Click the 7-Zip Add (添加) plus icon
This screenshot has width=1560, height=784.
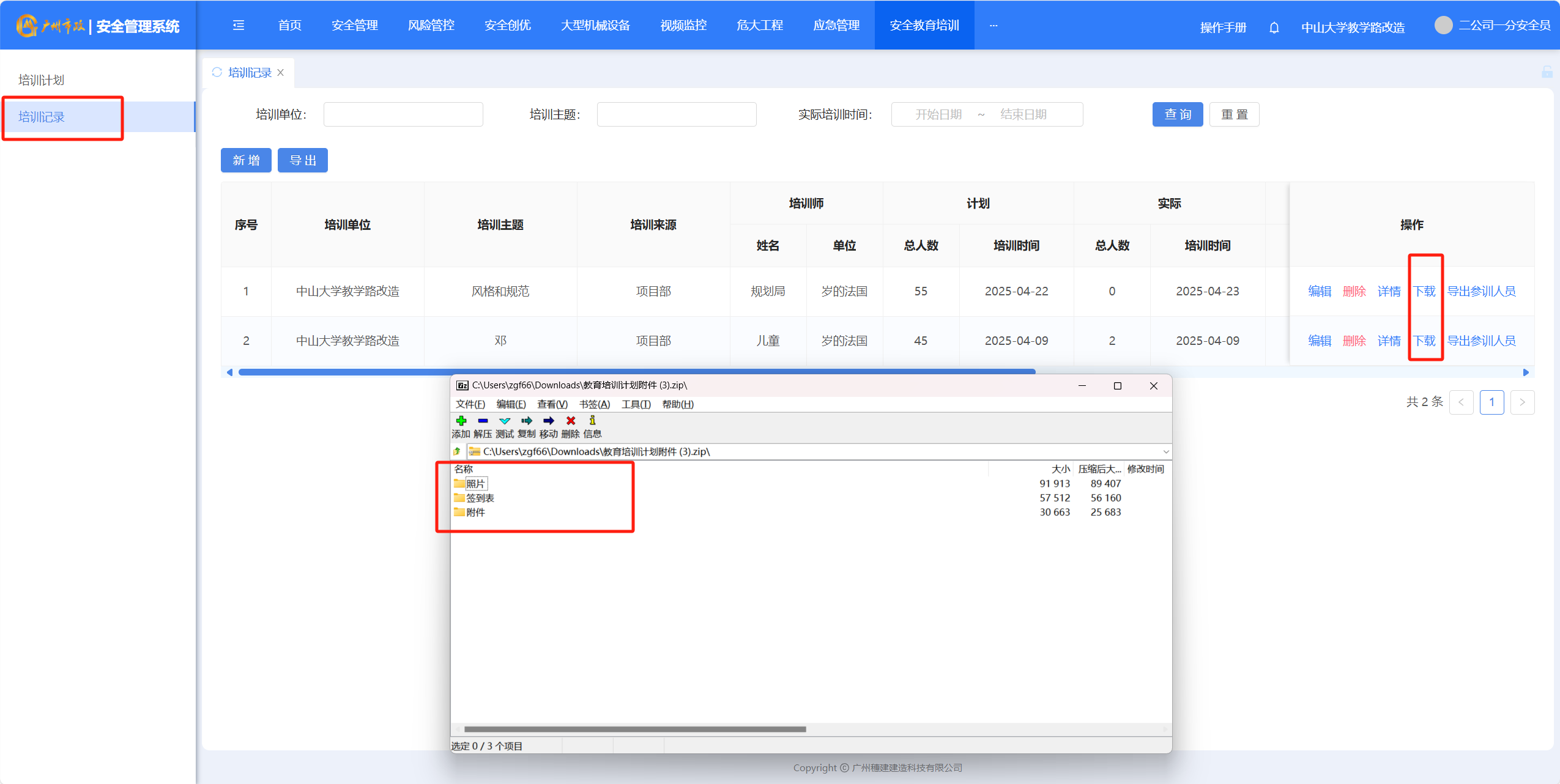click(461, 421)
